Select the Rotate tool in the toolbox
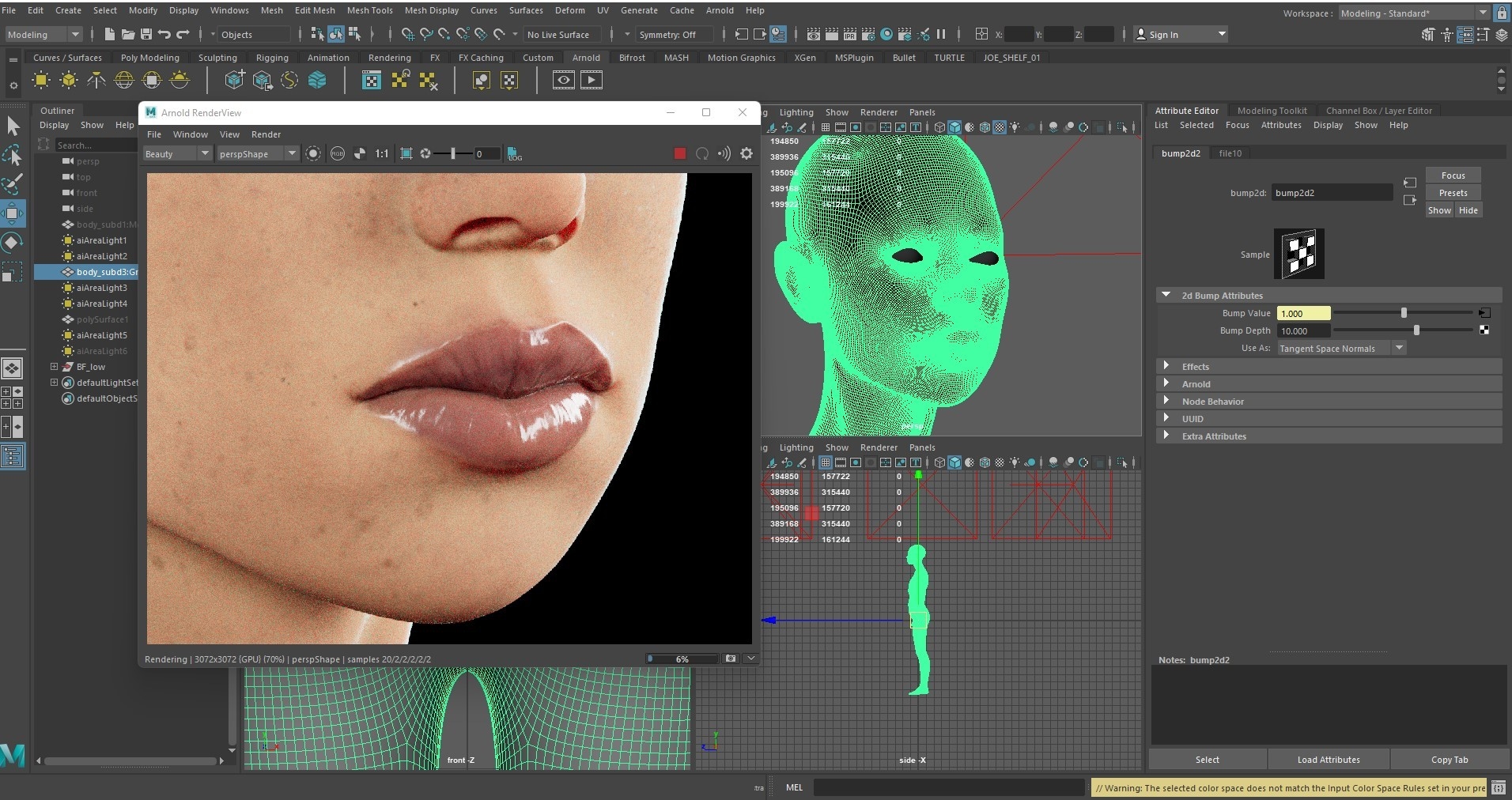Image resolution: width=1512 pixels, height=800 pixels. [13, 243]
